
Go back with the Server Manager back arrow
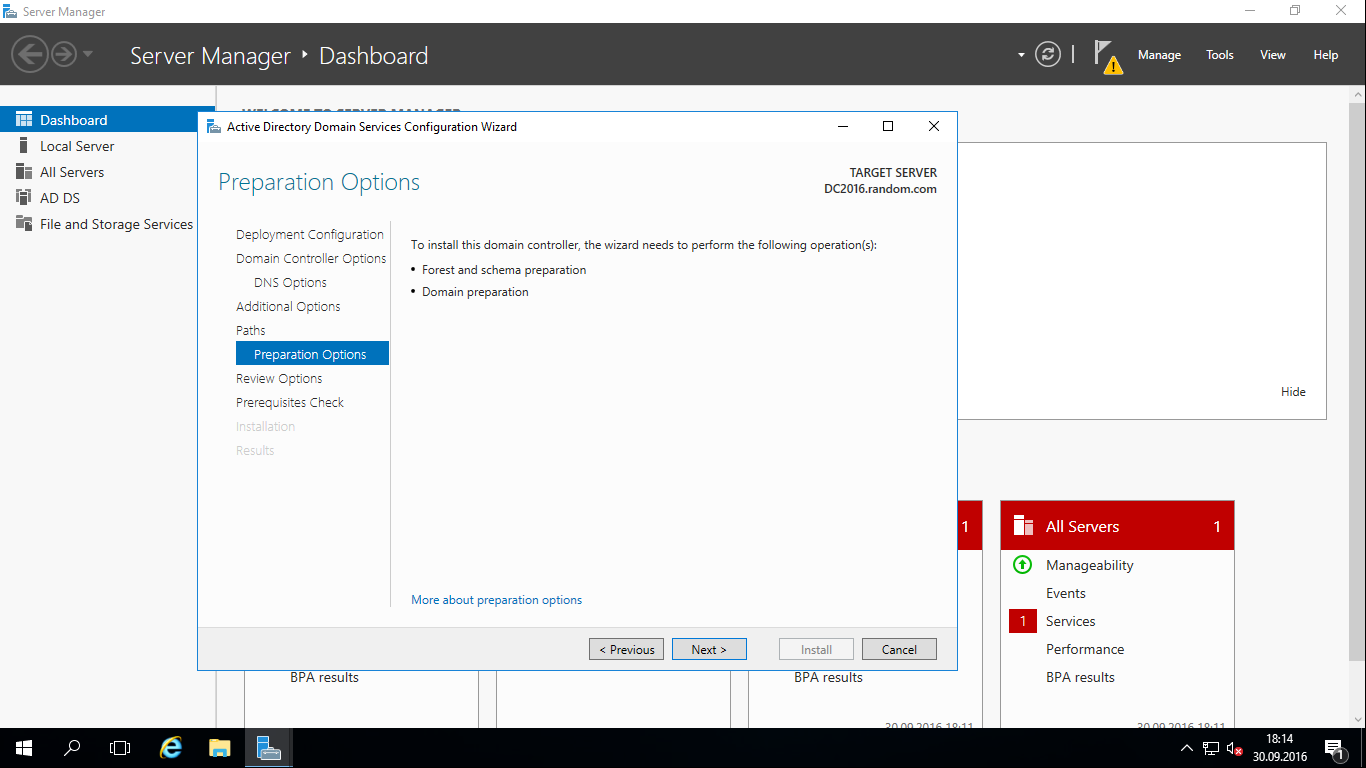coord(30,54)
